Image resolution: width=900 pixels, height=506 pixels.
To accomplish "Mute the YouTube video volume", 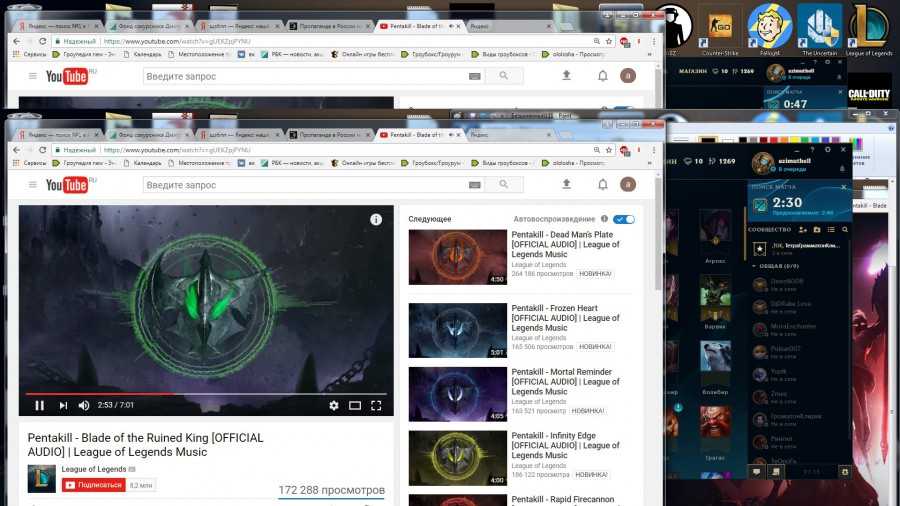I will click(x=84, y=405).
